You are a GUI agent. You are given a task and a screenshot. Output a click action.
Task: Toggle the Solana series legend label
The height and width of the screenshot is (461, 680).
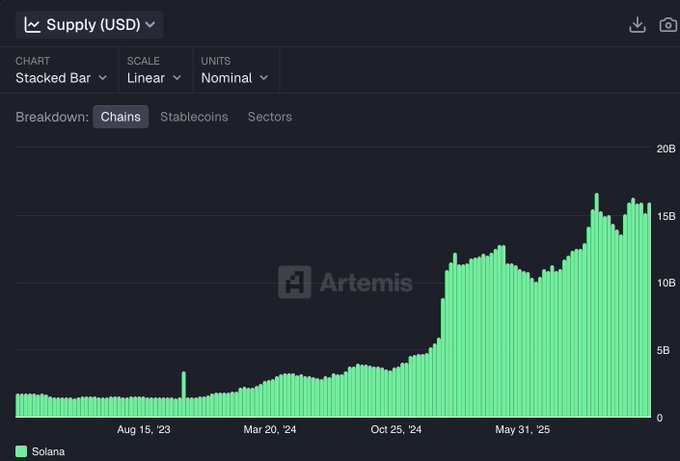48,451
